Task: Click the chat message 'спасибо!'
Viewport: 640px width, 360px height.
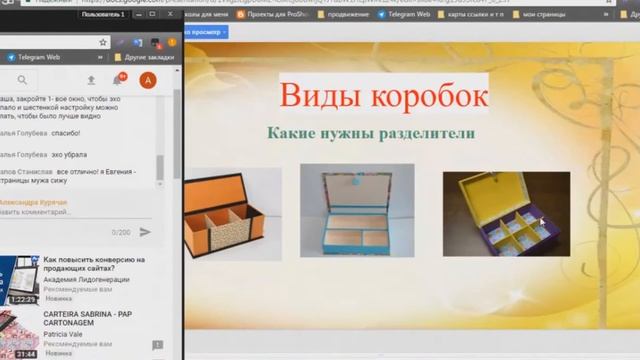Action: click(x=65, y=133)
